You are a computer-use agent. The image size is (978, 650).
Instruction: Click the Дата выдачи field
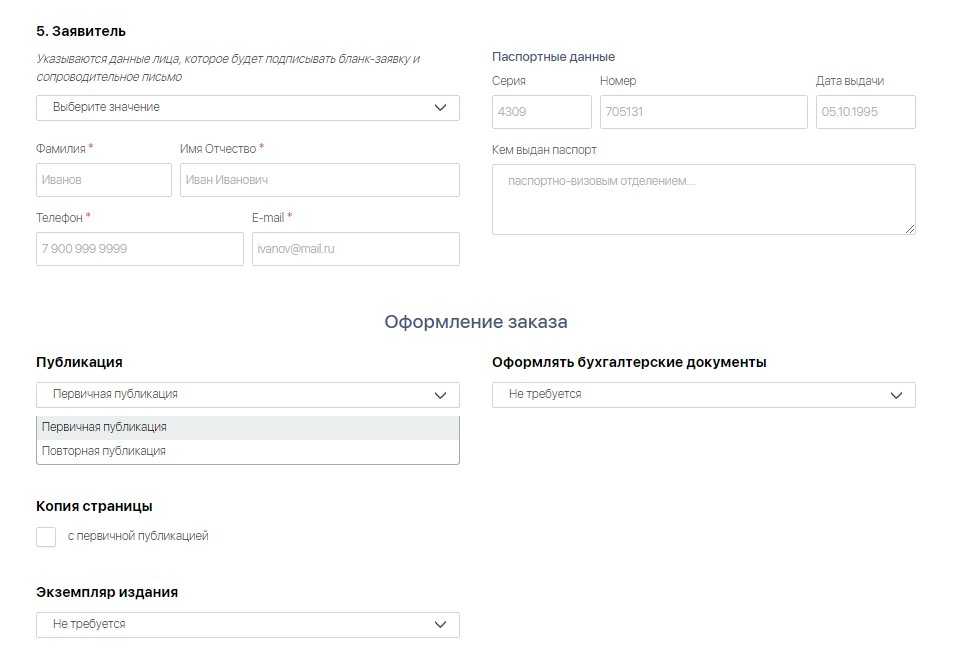[865, 112]
